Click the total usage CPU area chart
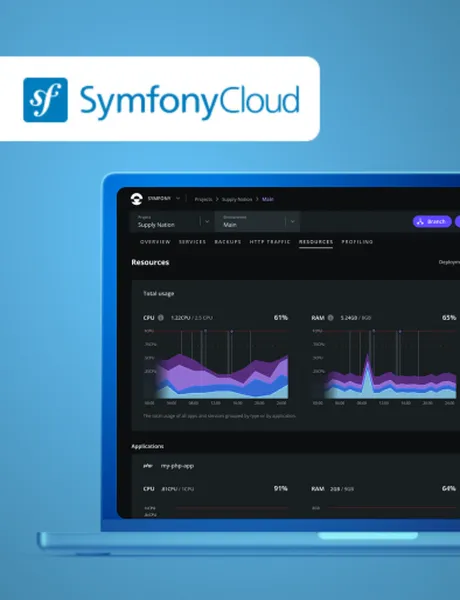The image size is (460, 600). point(216,365)
